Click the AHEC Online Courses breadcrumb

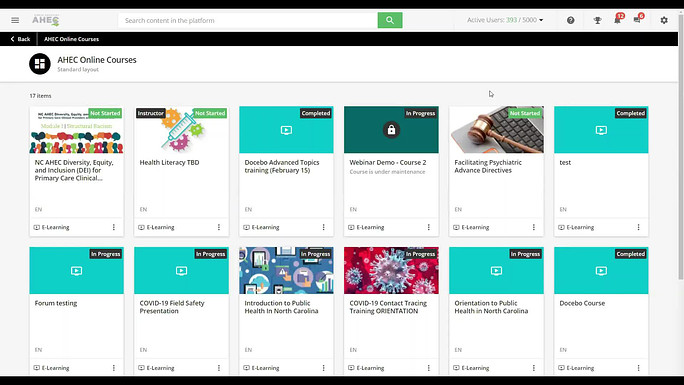click(72, 39)
